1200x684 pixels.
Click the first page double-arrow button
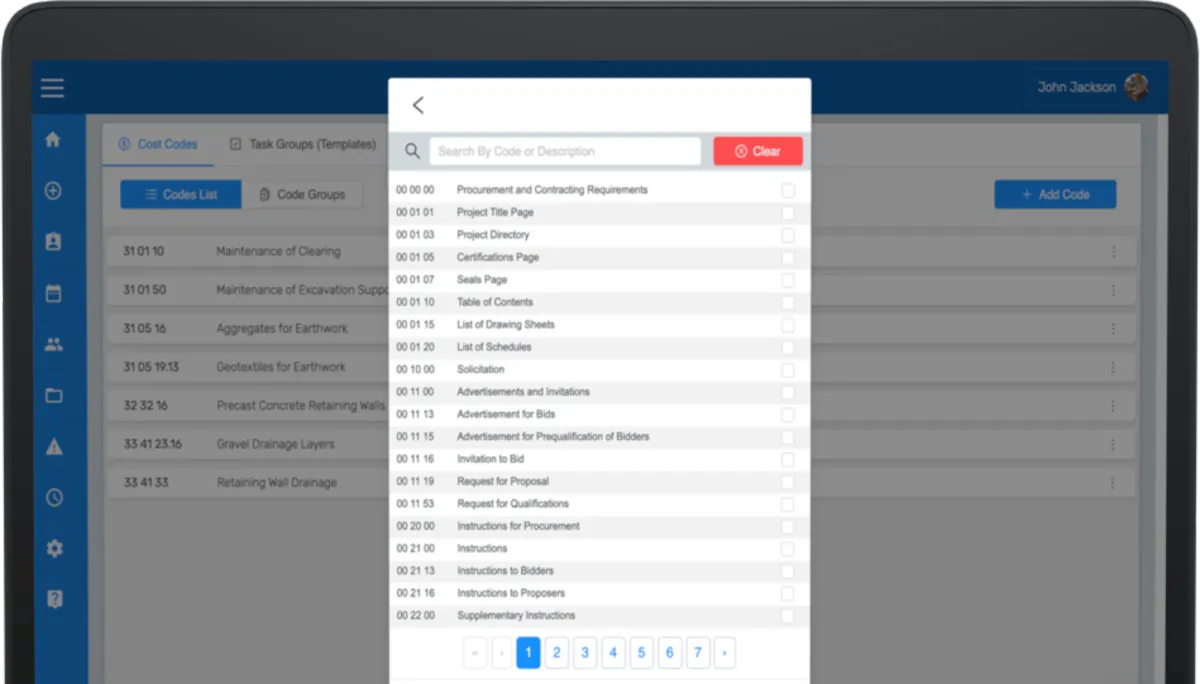(x=475, y=653)
